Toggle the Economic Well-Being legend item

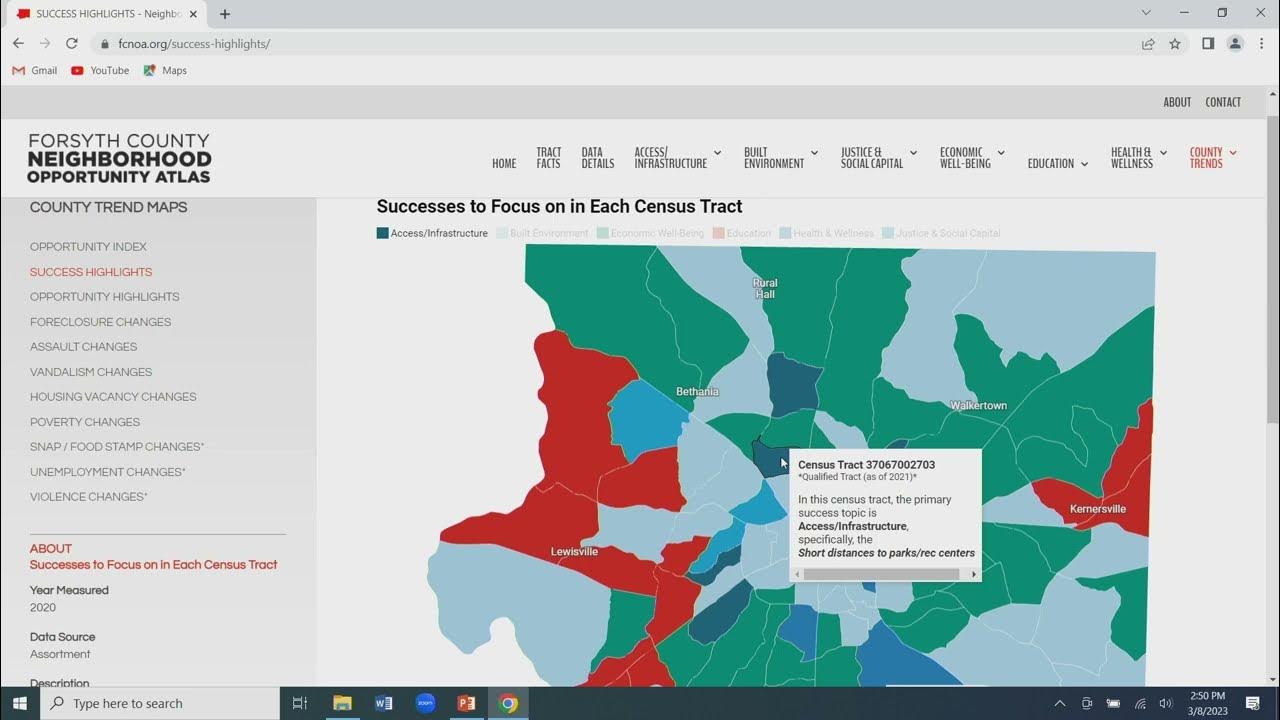pyautogui.click(x=650, y=233)
